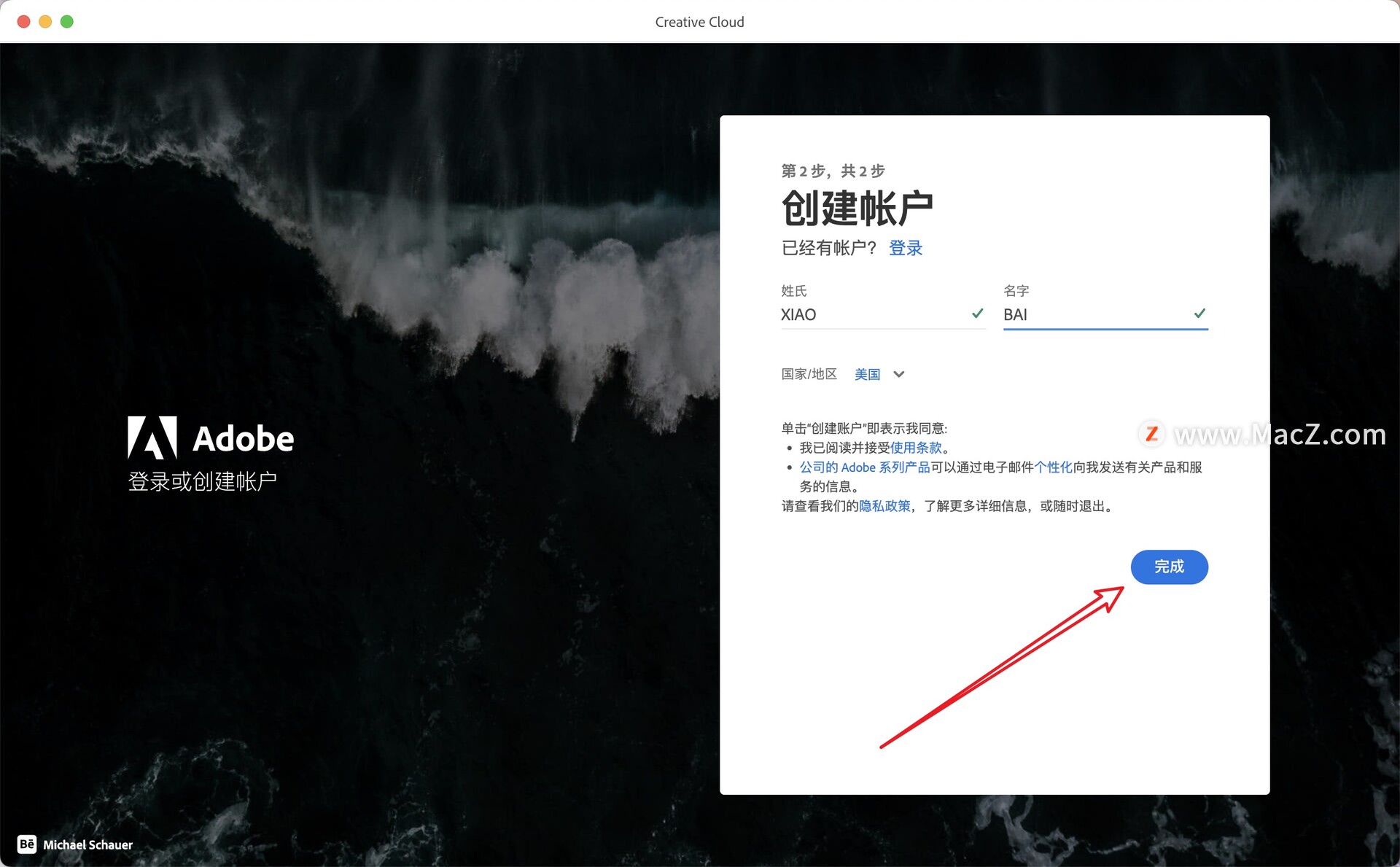Click the green checkmark in the 姓氏 field
1400x867 pixels.
pyautogui.click(x=977, y=314)
